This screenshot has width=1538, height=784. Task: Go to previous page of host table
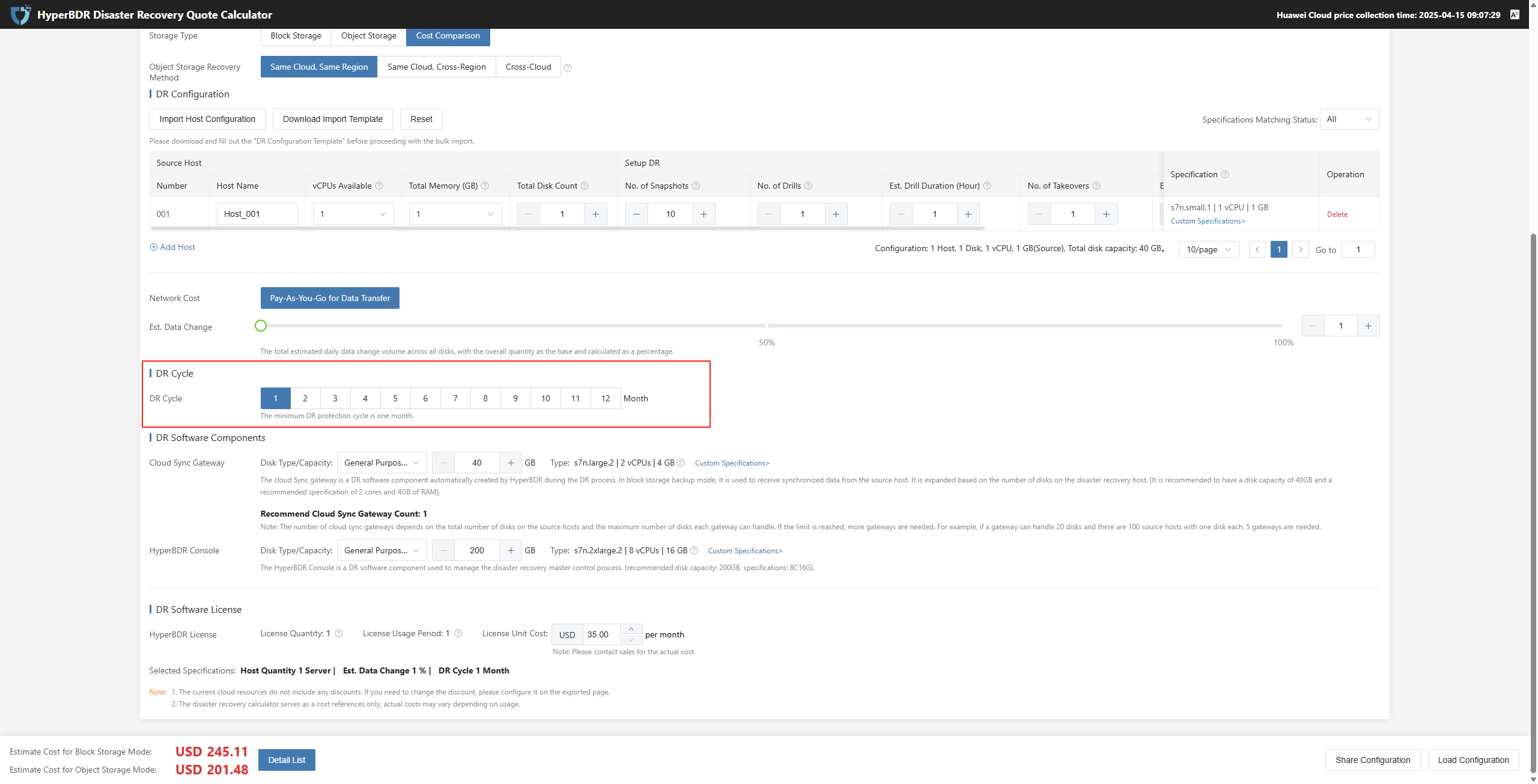point(1257,249)
